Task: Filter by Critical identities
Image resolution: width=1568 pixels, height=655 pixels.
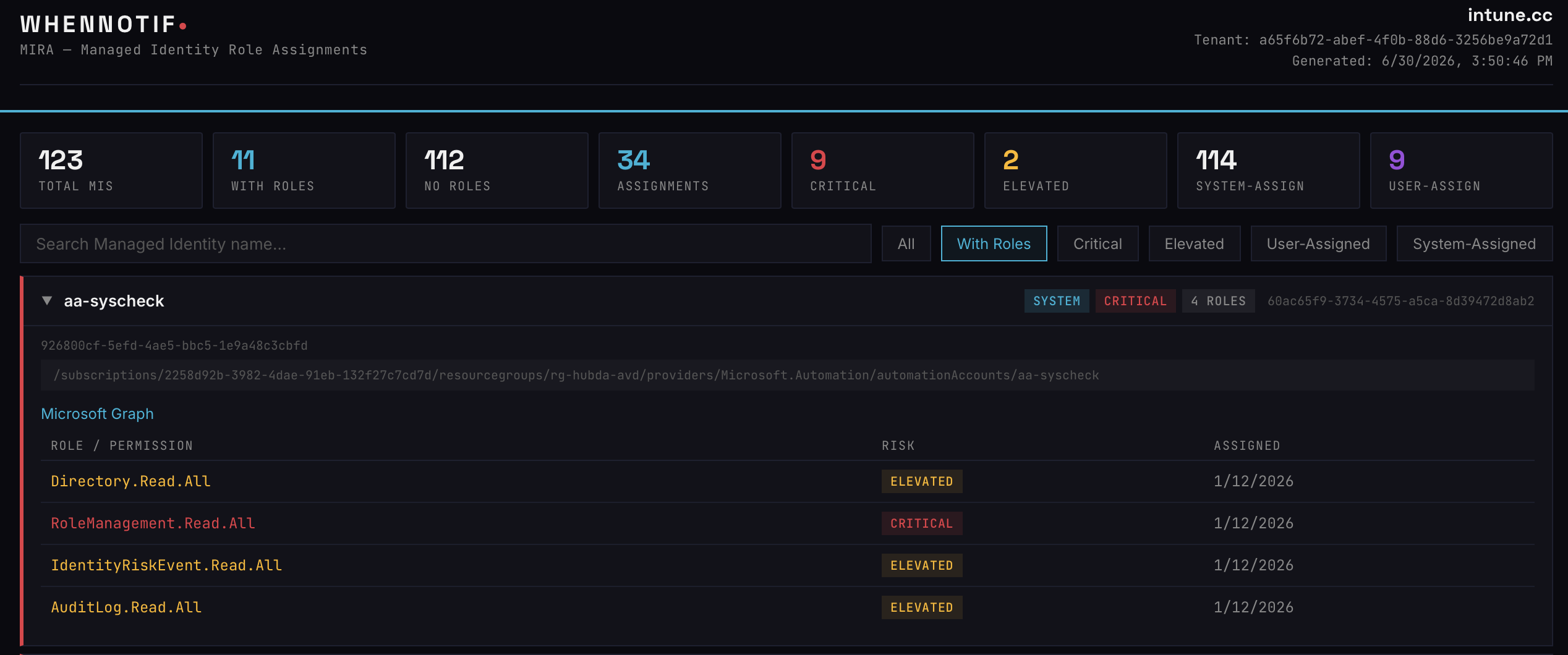Action: [x=1097, y=243]
